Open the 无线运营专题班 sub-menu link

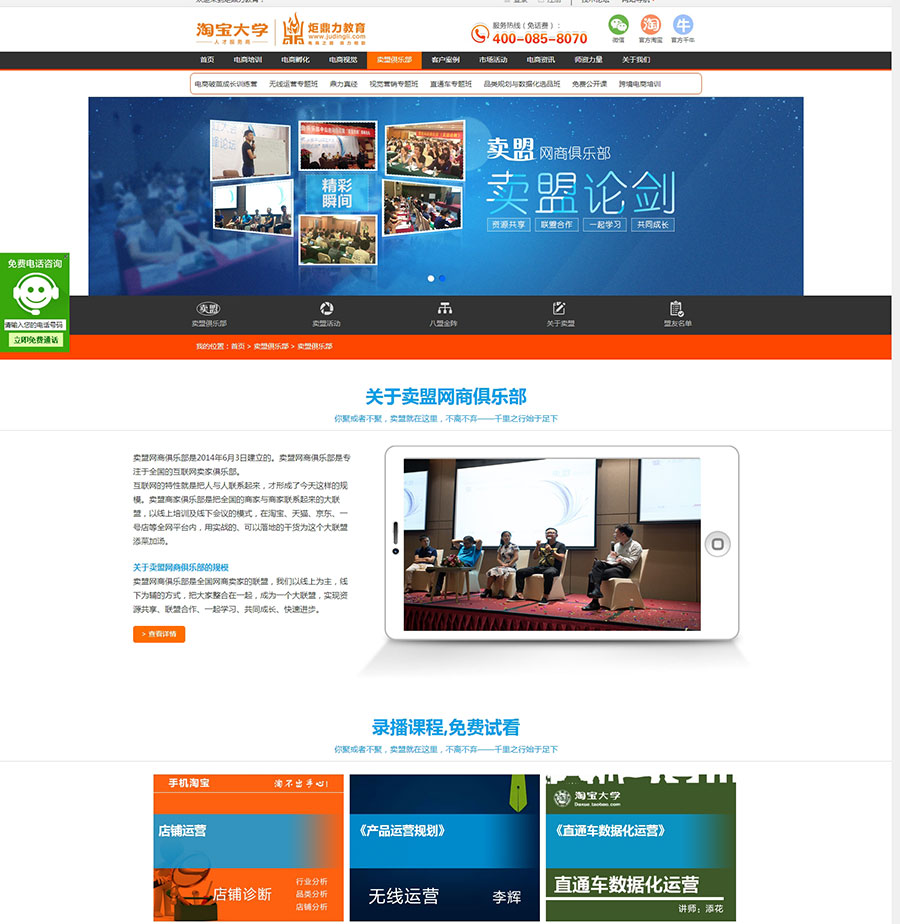click(x=293, y=84)
